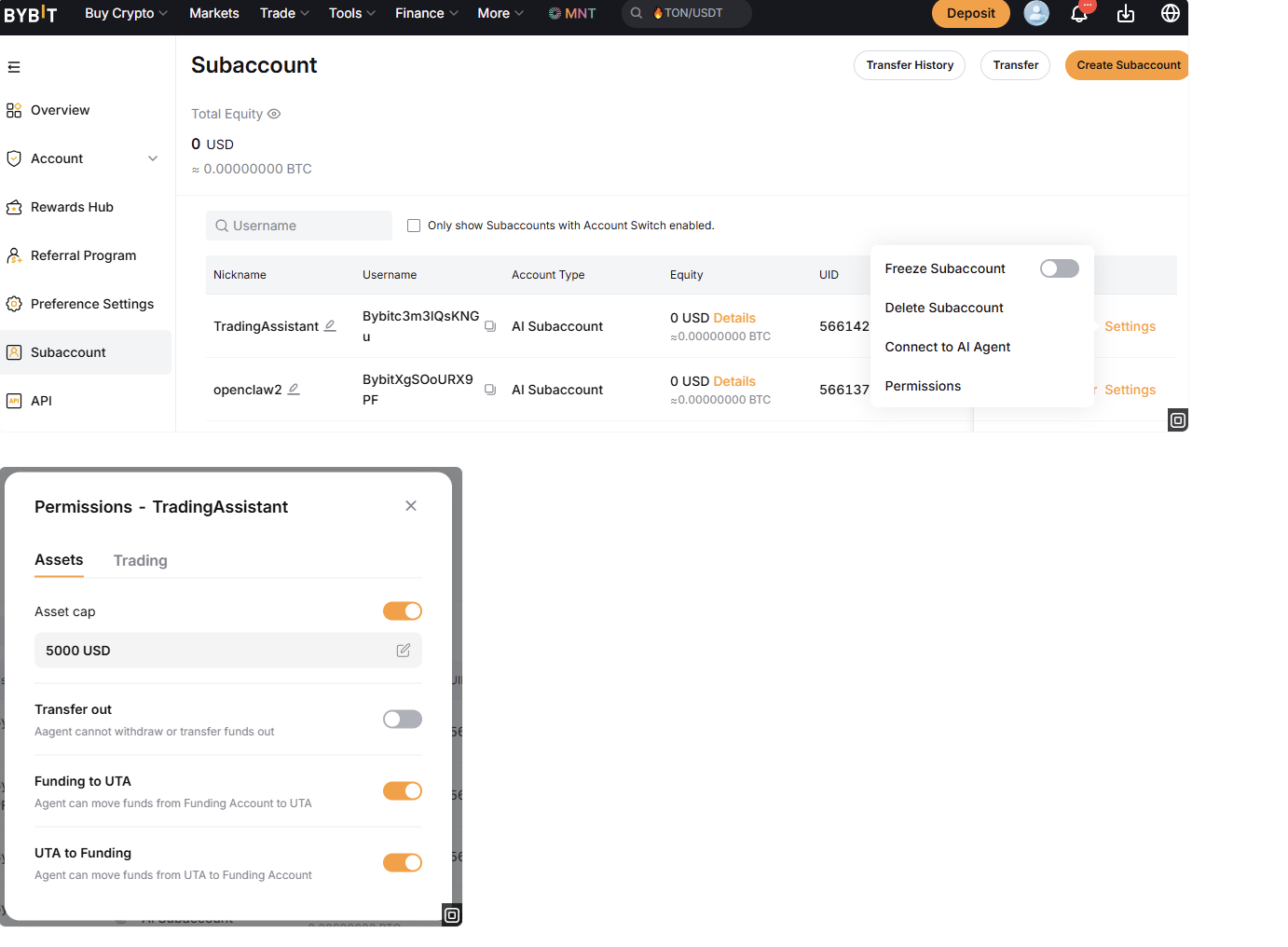This screenshot has width=1288, height=947.
Task: Click the user profile avatar icon
Action: (1036, 13)
